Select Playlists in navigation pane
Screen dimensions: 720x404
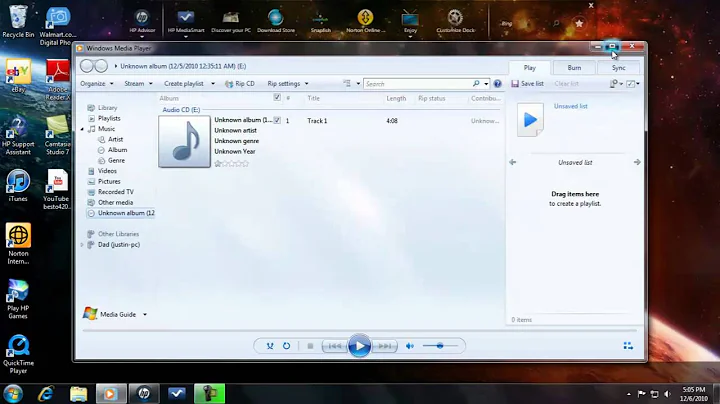[x=109, y=118]
